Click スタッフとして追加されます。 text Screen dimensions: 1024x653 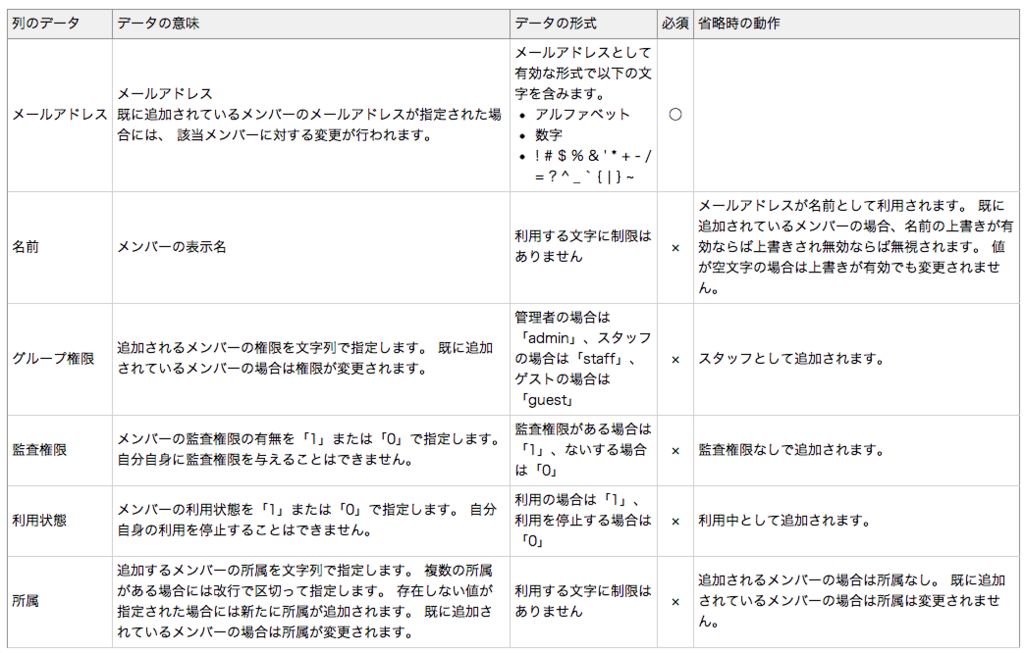(x=792, y=358)
